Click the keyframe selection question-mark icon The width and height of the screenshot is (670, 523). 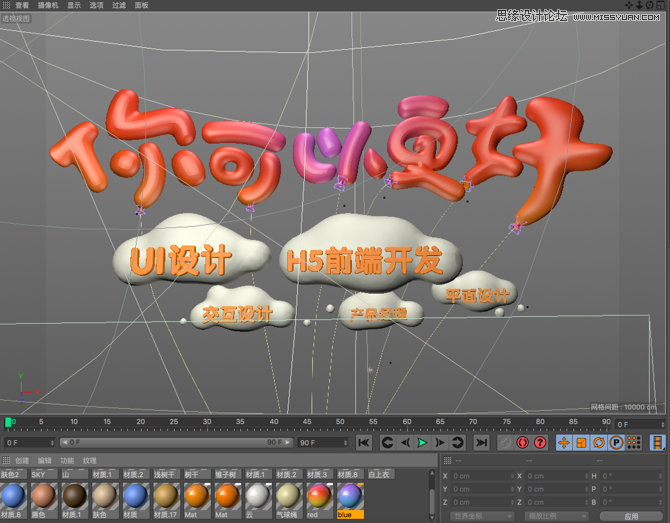[540, 443]
